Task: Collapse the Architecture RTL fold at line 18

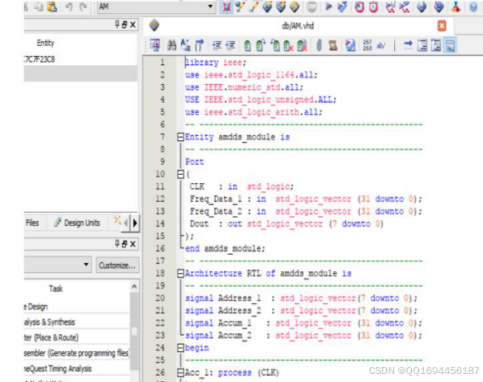Action: pos(180,273)
